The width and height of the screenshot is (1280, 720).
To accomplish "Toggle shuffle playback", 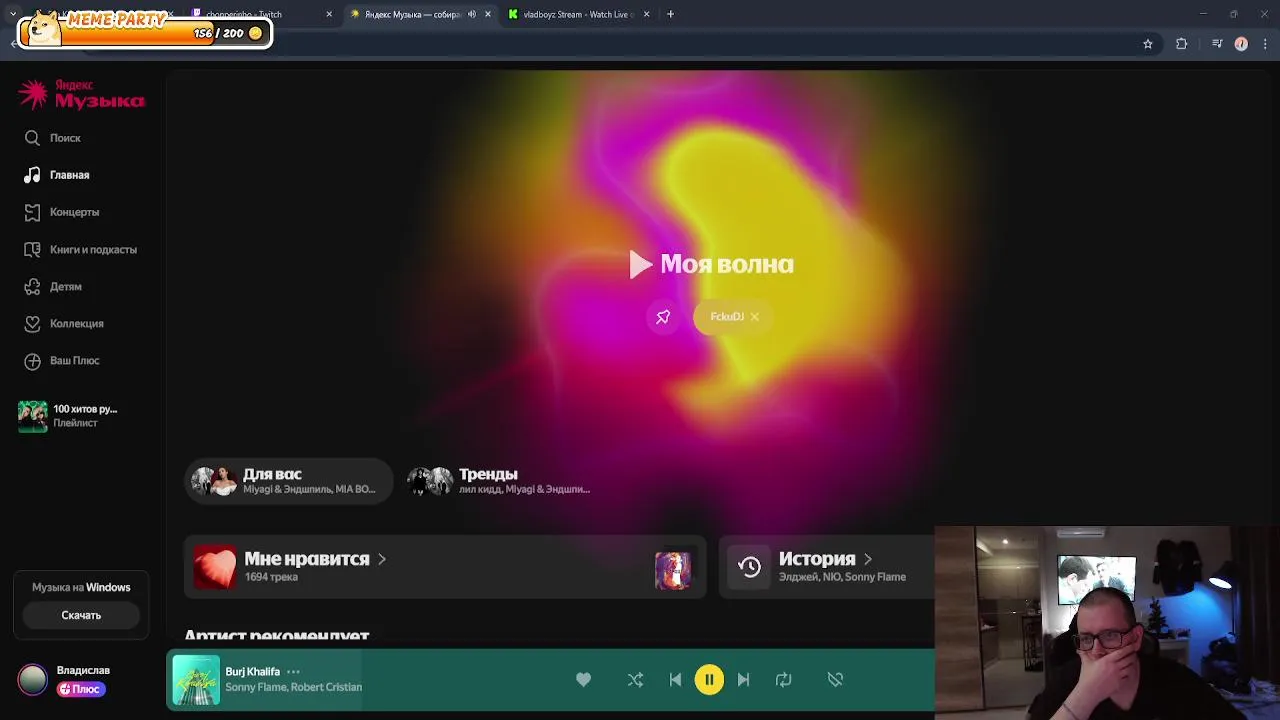I will pos(635,680).
